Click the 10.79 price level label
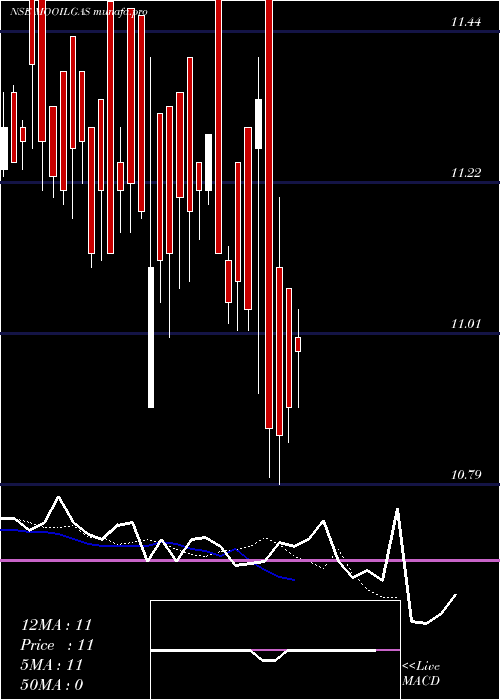Image resolution: width=500 pixels, height=700 pixels. click(466, 474)
